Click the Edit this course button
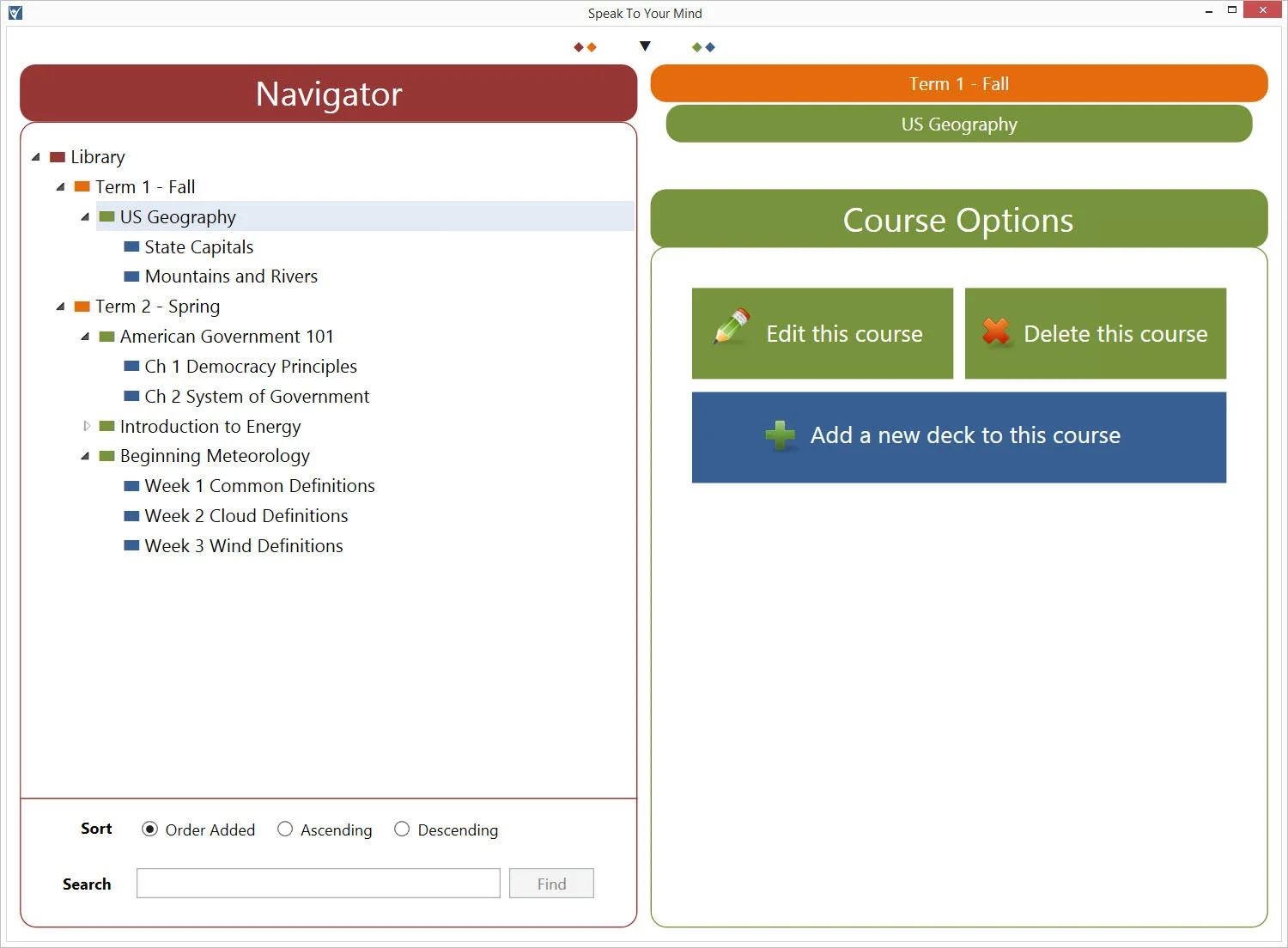The height and width of the screenshot is (948, 1288). tap(823, 333)
